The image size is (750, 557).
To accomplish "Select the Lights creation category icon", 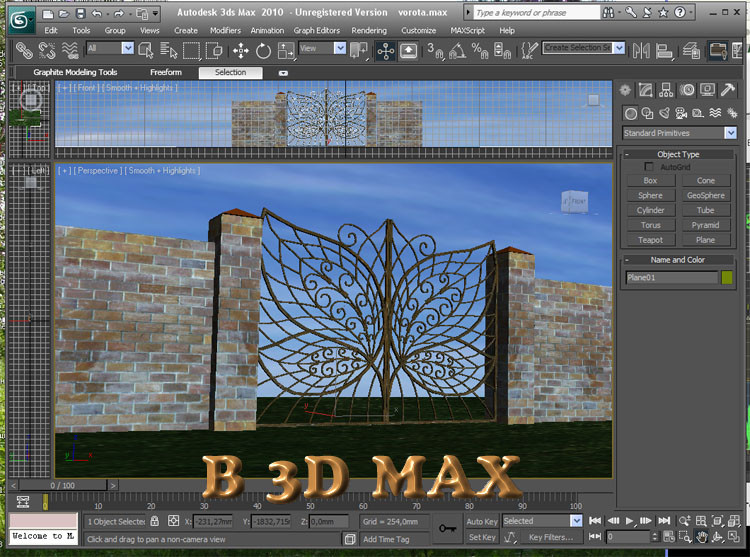I will 664,113.
